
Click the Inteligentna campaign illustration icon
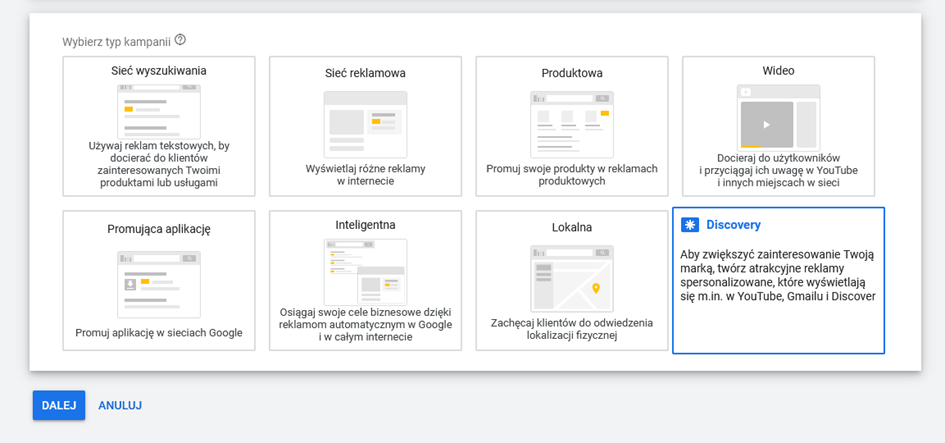[365, 271]
